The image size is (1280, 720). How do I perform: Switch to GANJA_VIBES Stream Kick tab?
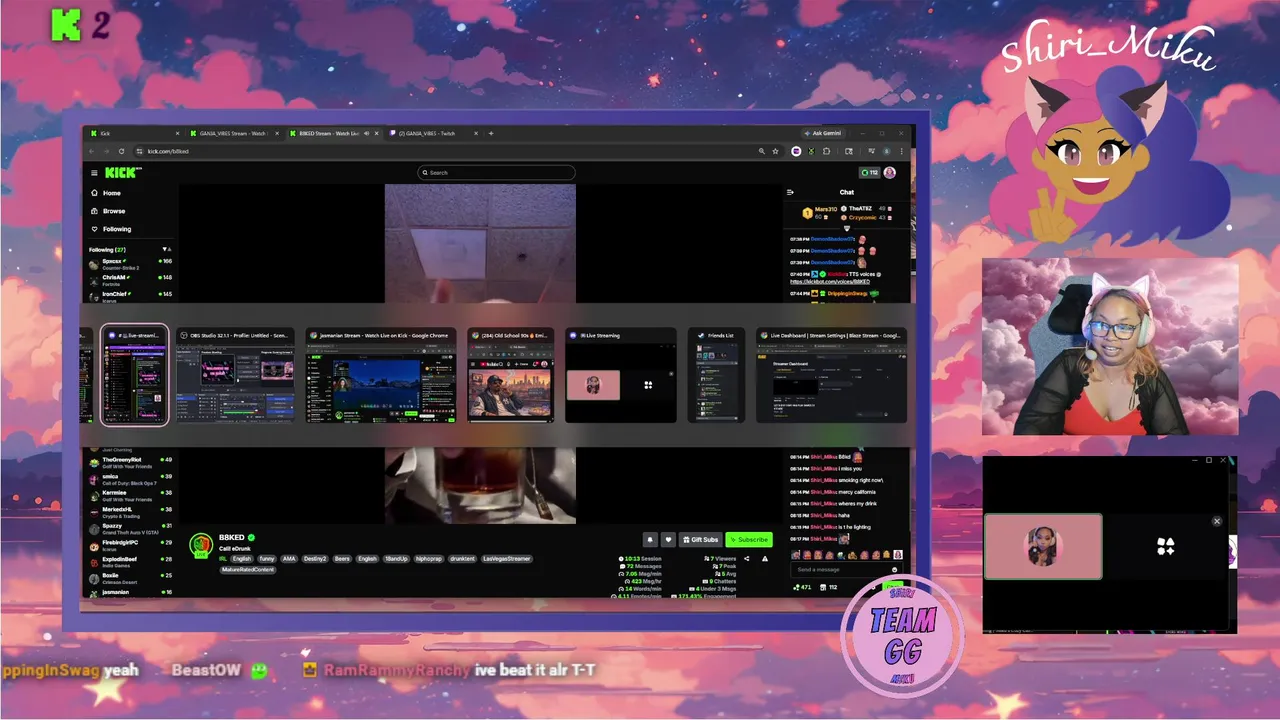pyautogui.click(x=236, y=133)
